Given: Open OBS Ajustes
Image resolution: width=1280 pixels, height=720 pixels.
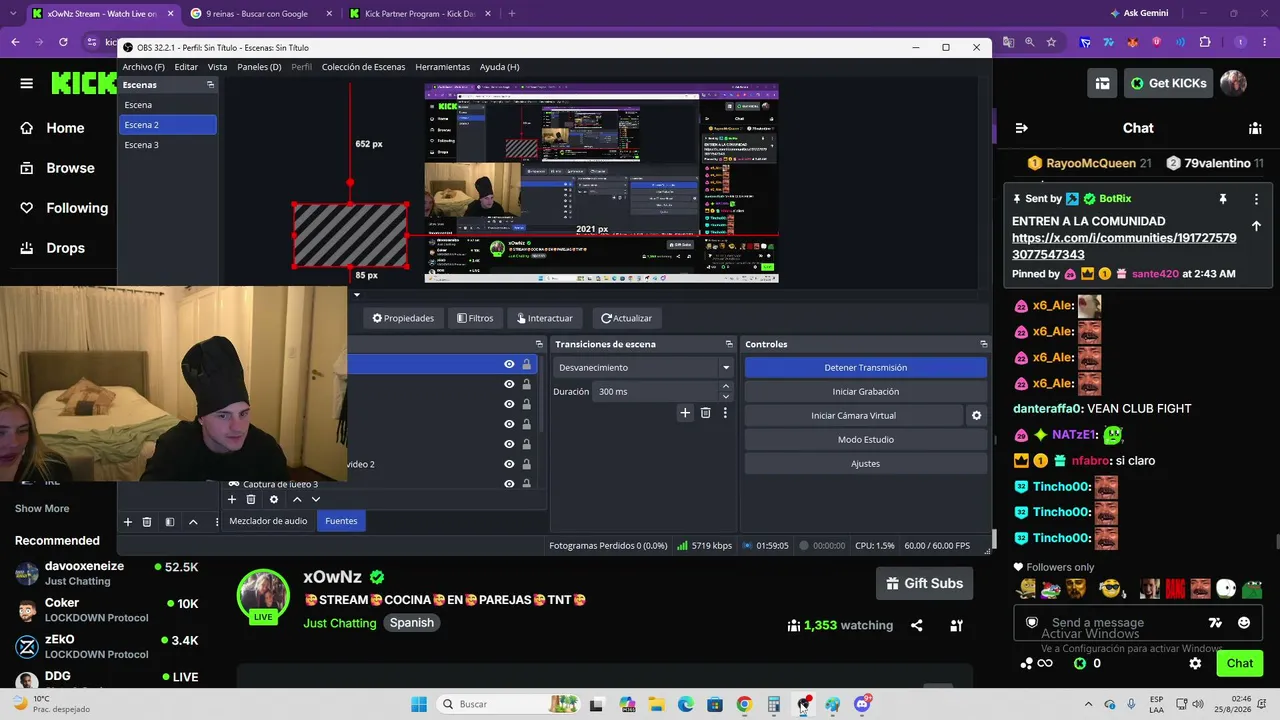Looking at the screenshot, I should point(866,464).
